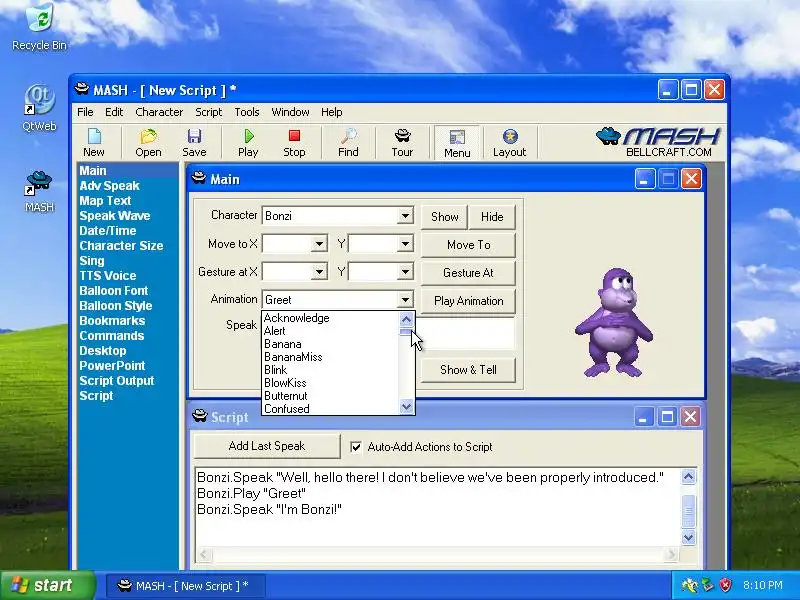Choose BlowKiss from animation list
Image resolution: width=800 pixels, height=600 pixels.
point(330,383)
